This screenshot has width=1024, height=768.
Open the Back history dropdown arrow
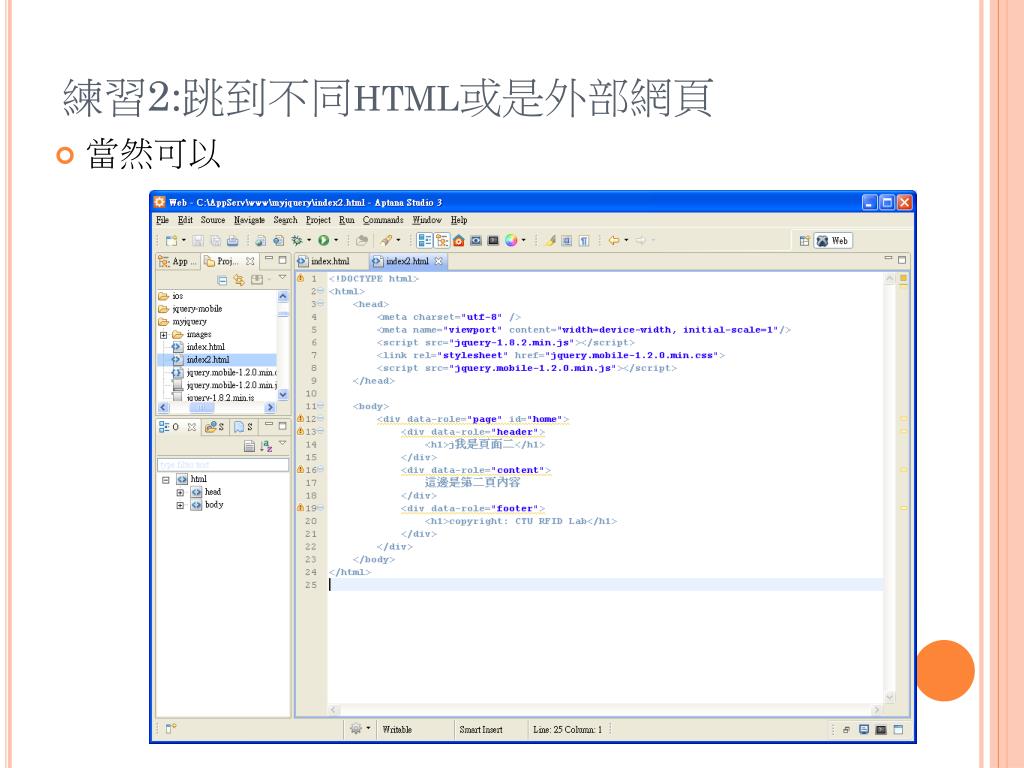coord(626,240)
